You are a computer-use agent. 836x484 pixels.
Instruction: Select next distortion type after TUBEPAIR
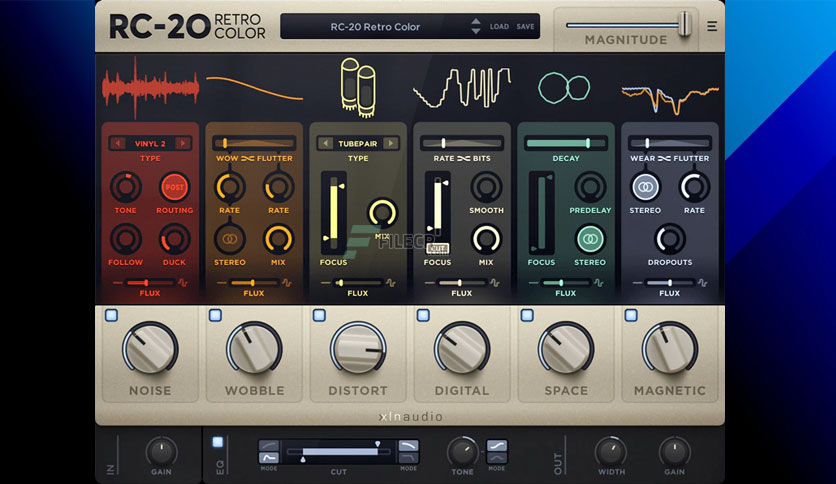pos(391,143)
